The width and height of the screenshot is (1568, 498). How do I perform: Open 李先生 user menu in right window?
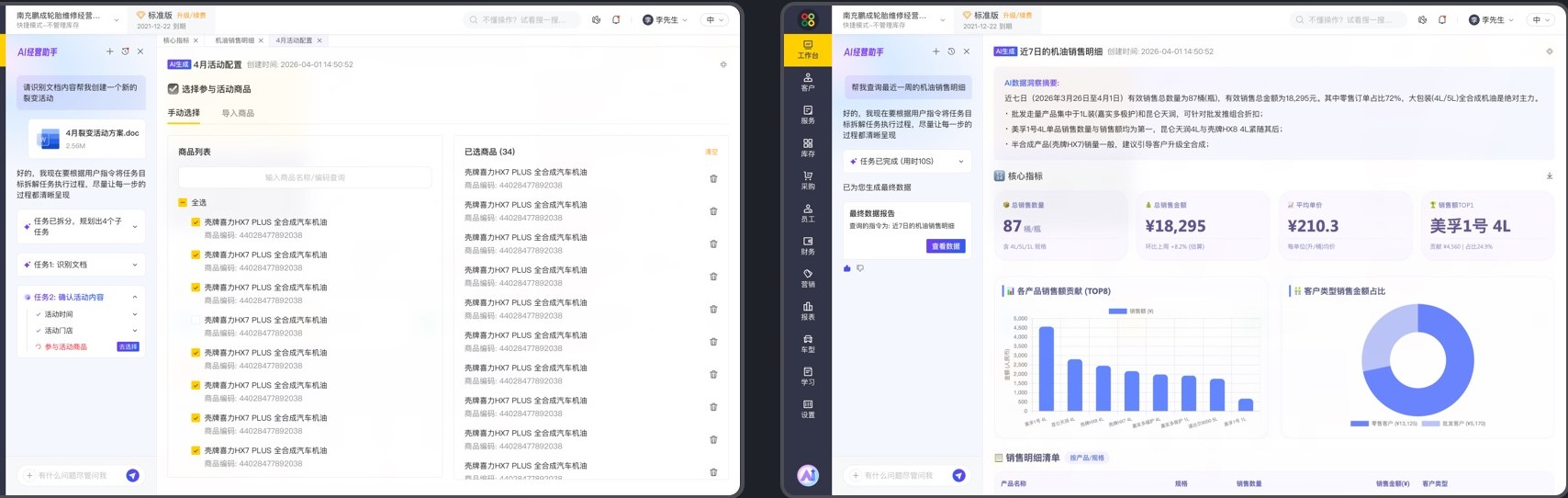pyautogui.click(x=1492, y=19)
